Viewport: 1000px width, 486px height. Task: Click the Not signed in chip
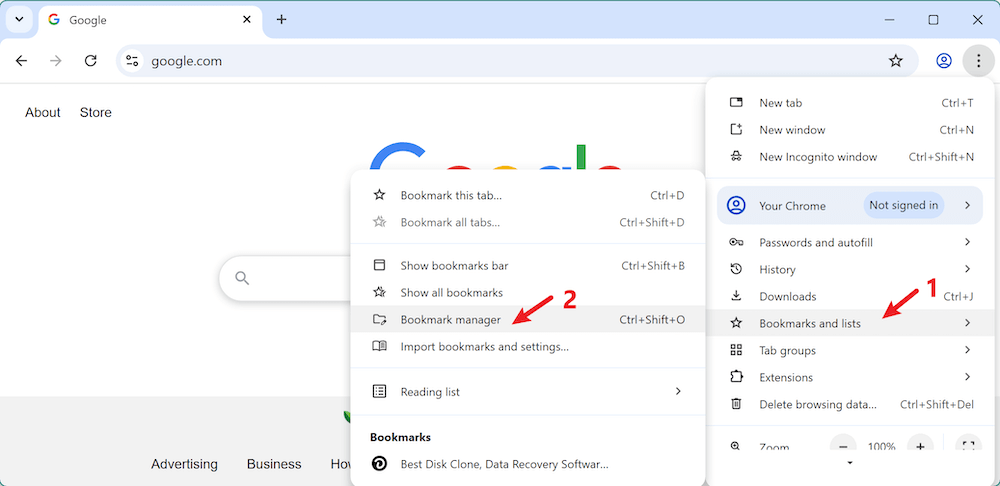pos(904,205)
